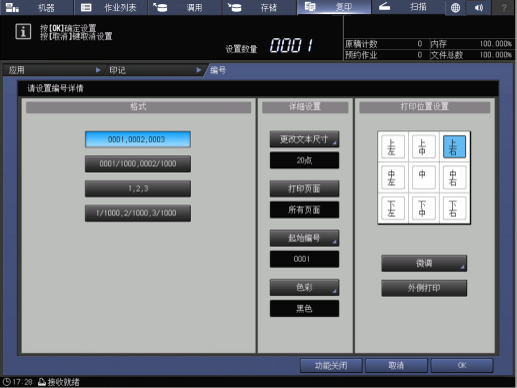Click the 格式 section header

138,107
